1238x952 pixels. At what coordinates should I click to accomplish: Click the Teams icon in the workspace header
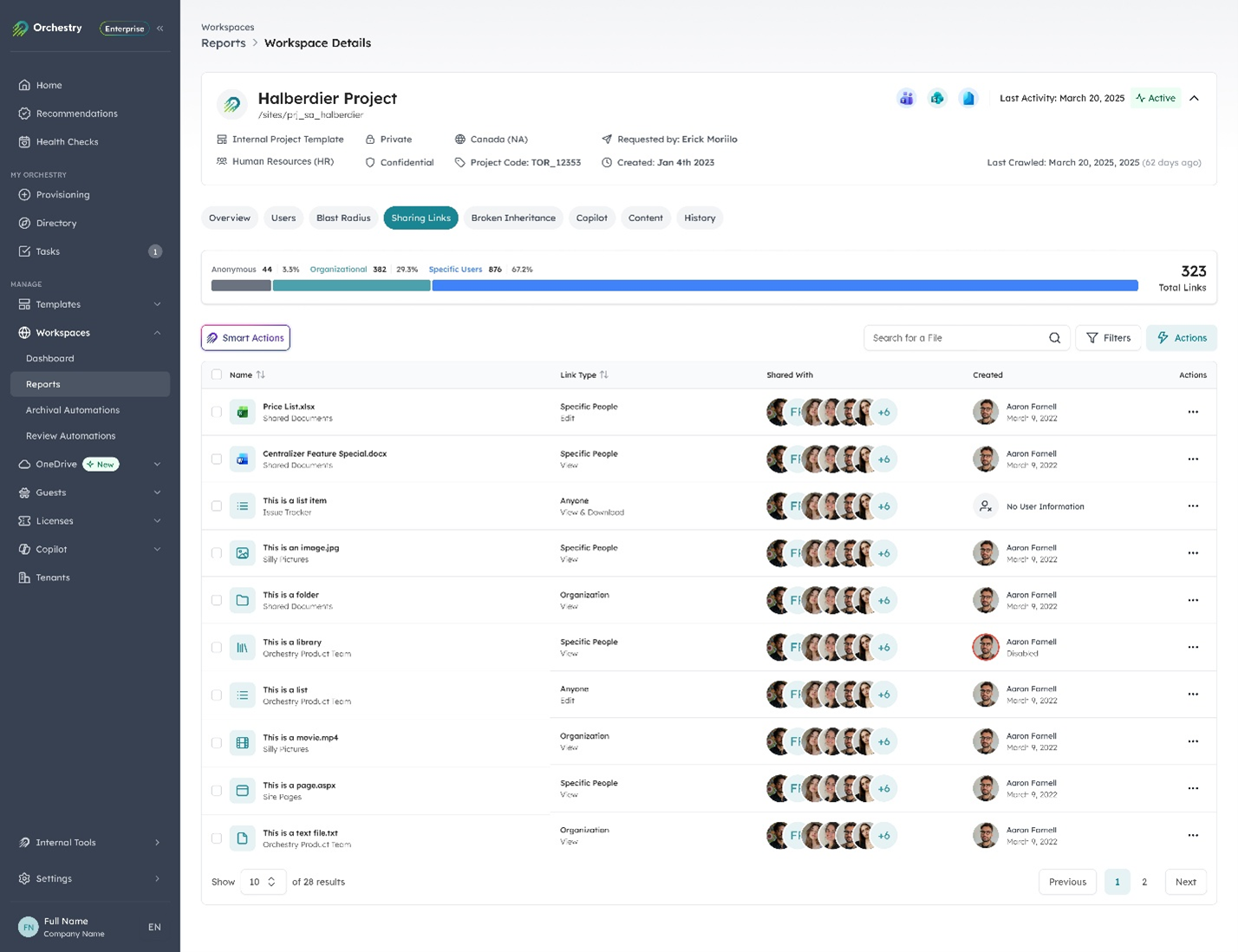point(906,98)
